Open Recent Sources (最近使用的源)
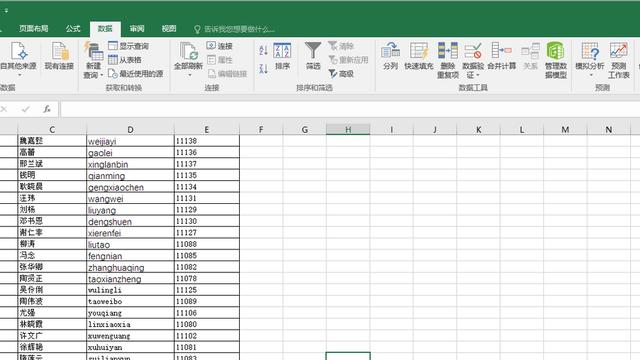The height and width of the screenshot is (360, 640). coord(136,73)
